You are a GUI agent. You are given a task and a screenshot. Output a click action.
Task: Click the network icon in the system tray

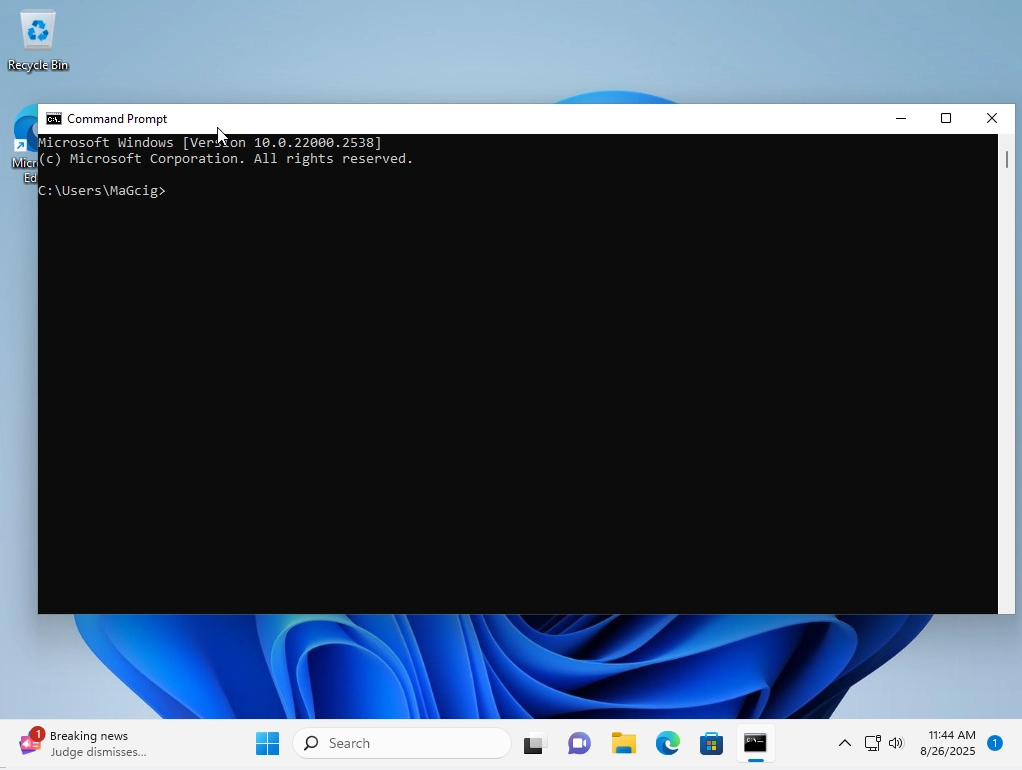pyautogui.click(x=872, y=743)
